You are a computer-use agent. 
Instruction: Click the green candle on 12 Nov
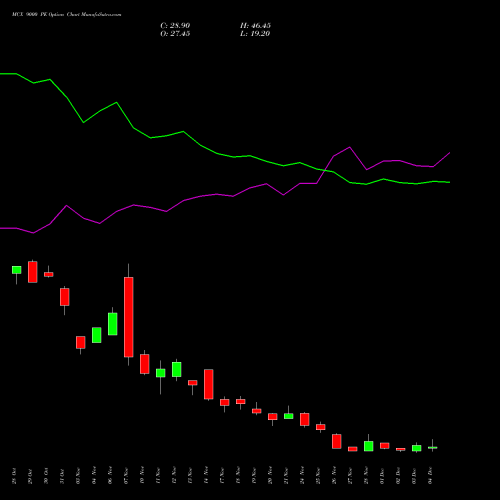coord(177,370)
